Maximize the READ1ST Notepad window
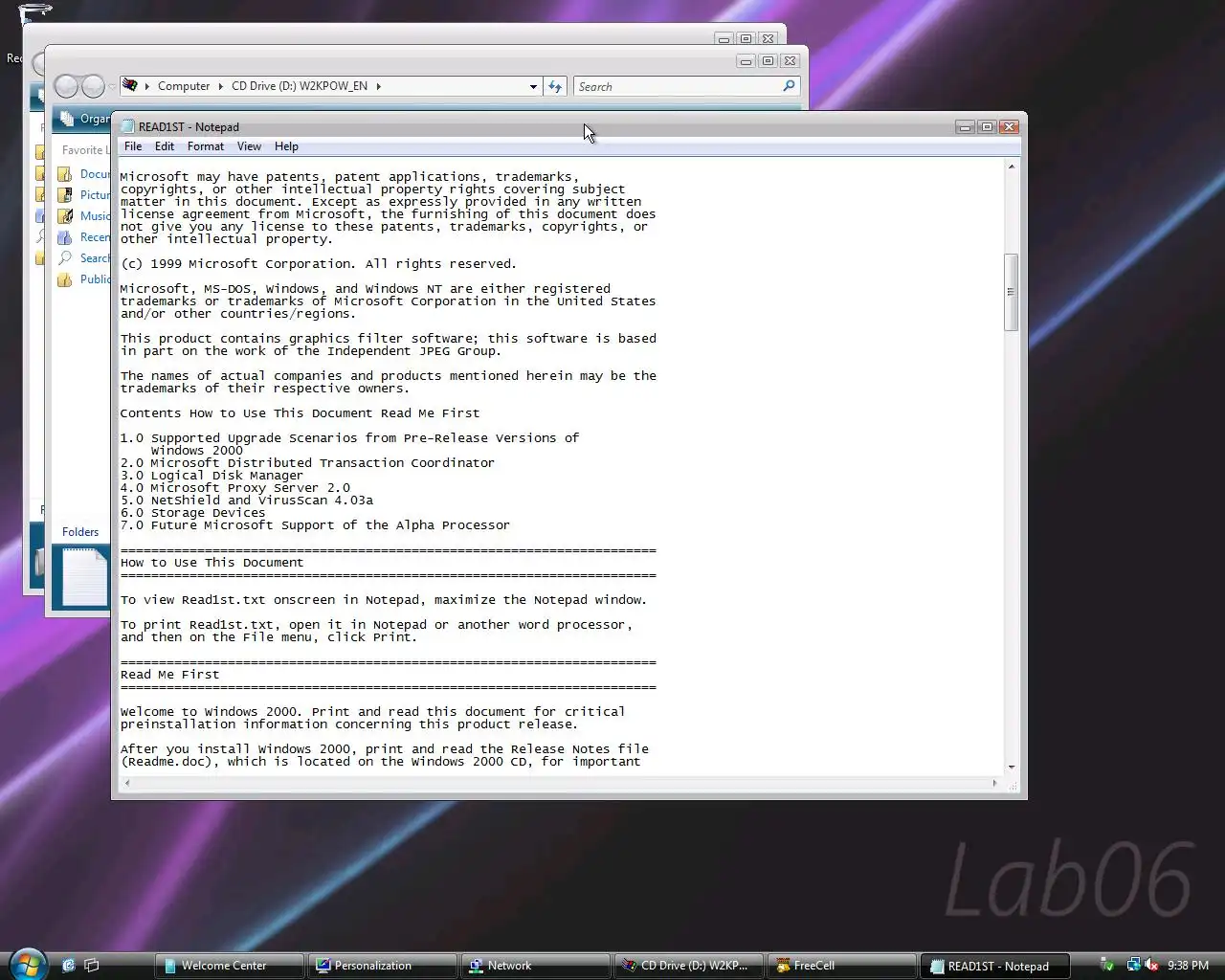The width and height of the screenshot is (1225, 980). [x=987, y=126]
